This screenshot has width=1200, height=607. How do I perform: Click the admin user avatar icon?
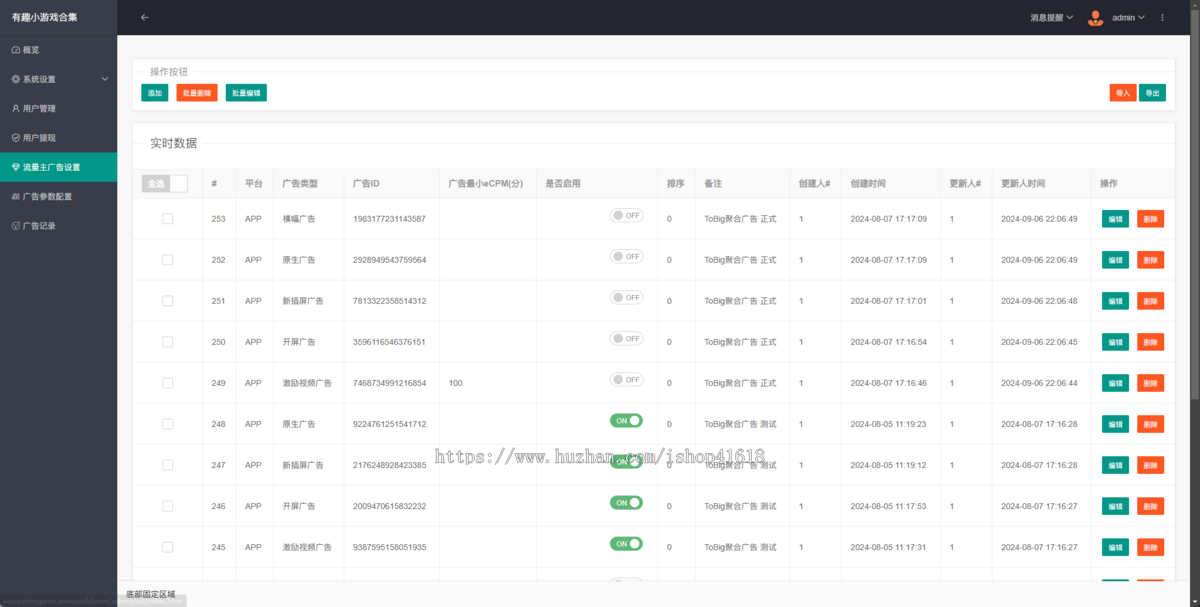tap(1095, 17)
